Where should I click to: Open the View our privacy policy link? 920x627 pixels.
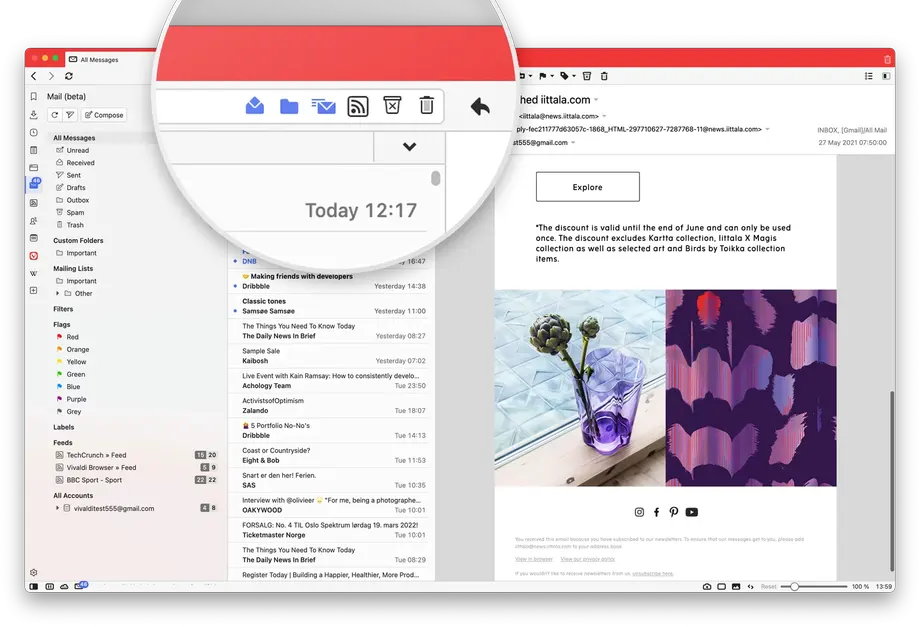(587, 559)
